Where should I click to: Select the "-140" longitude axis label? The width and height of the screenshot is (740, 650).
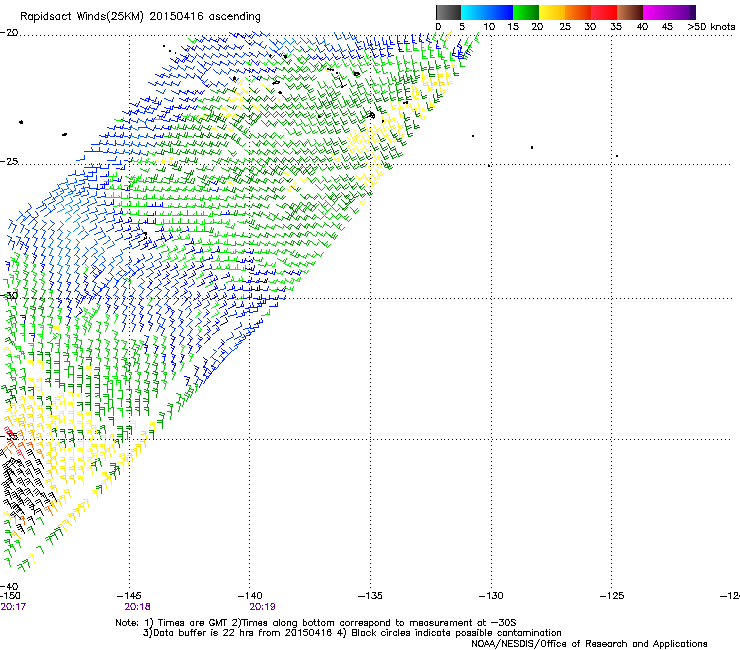[x=250, y=596]
